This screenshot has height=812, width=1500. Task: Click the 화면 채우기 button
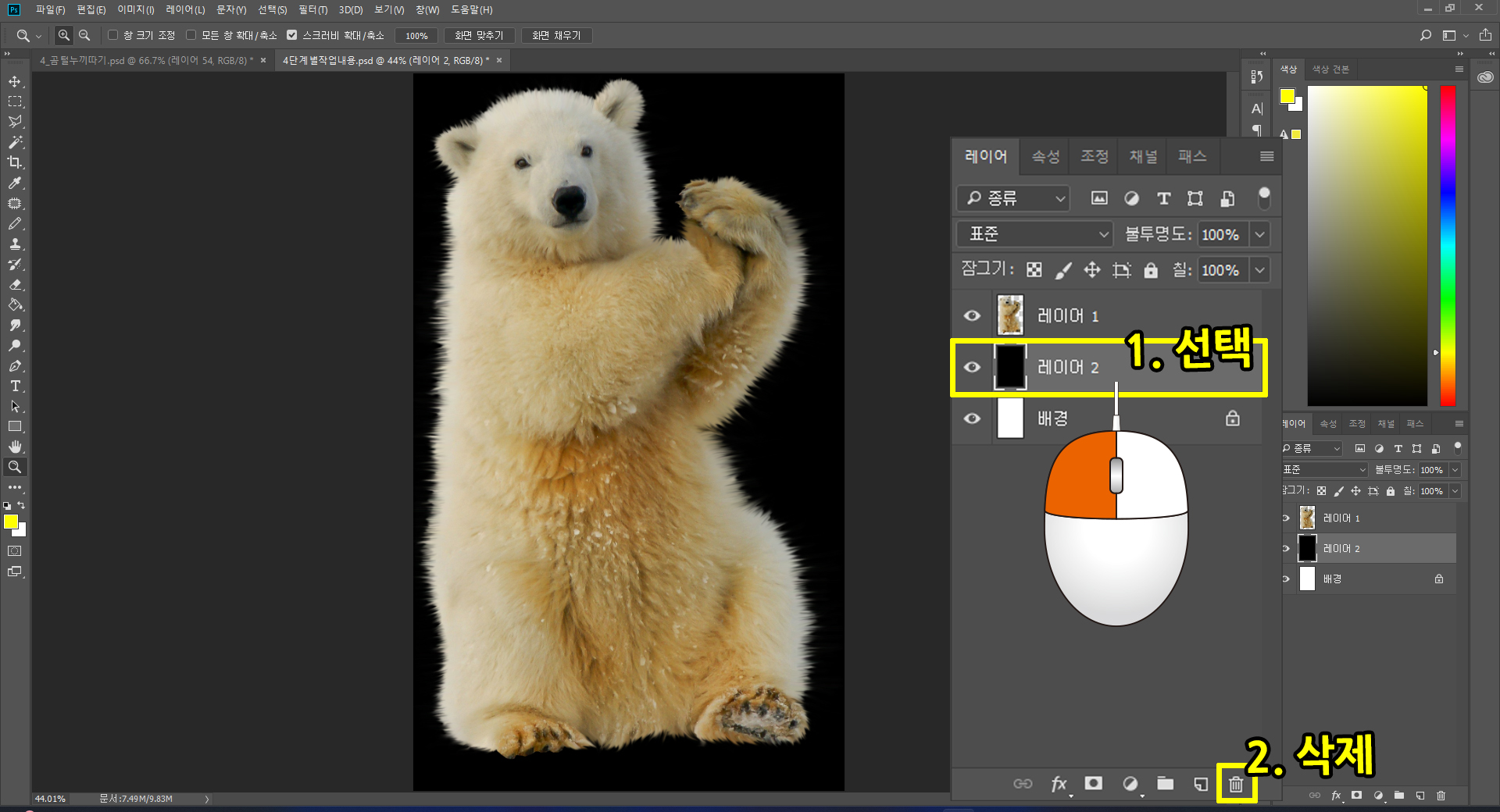pos(556,35)
